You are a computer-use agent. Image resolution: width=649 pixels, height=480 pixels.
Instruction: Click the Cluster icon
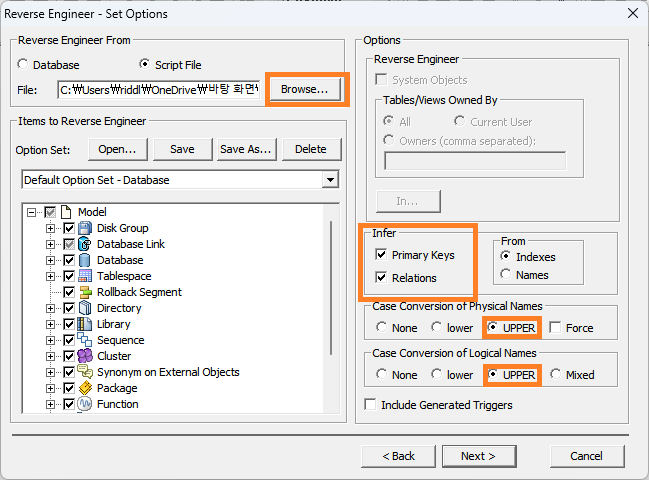pos(85,356)
